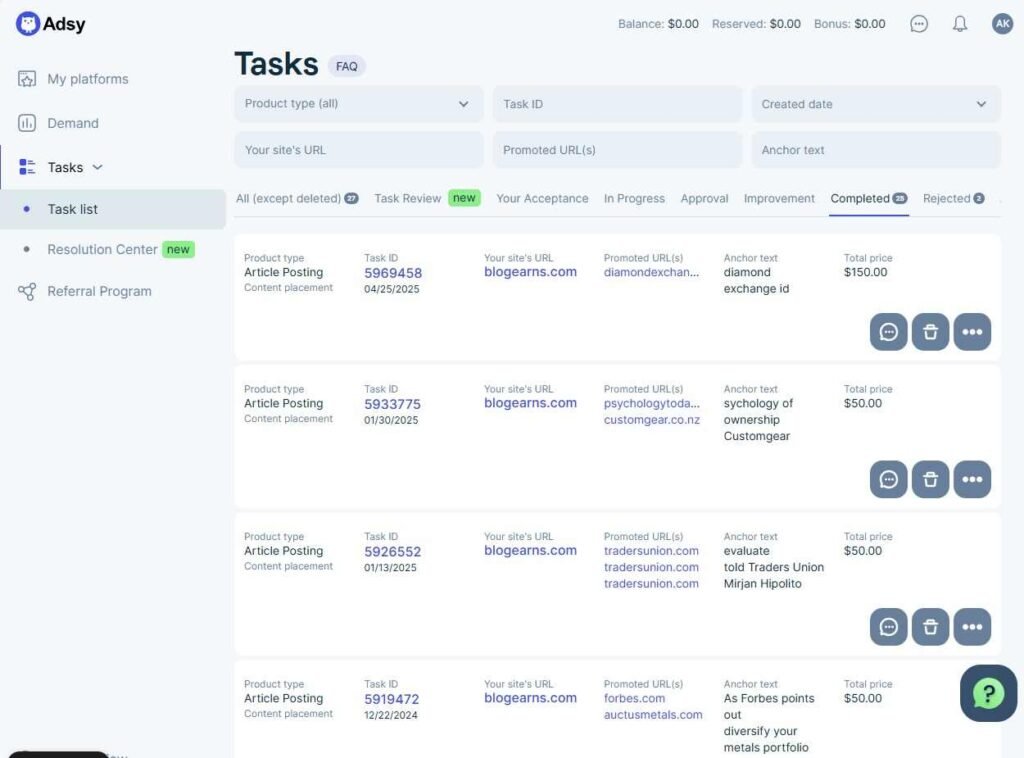
Task: Go to My platforms
Action: pos(88,79)
